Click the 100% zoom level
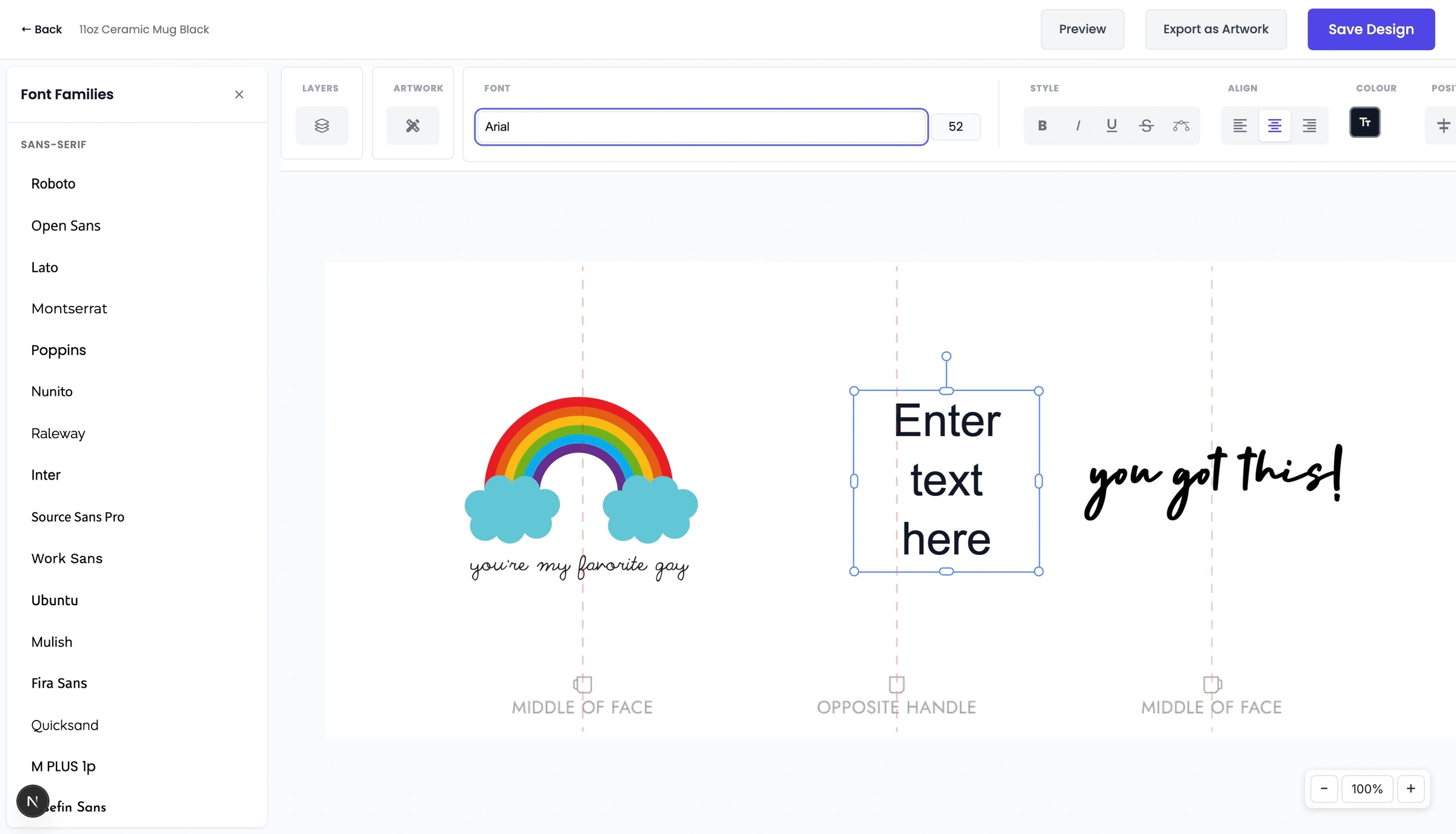 [1367, 788]
